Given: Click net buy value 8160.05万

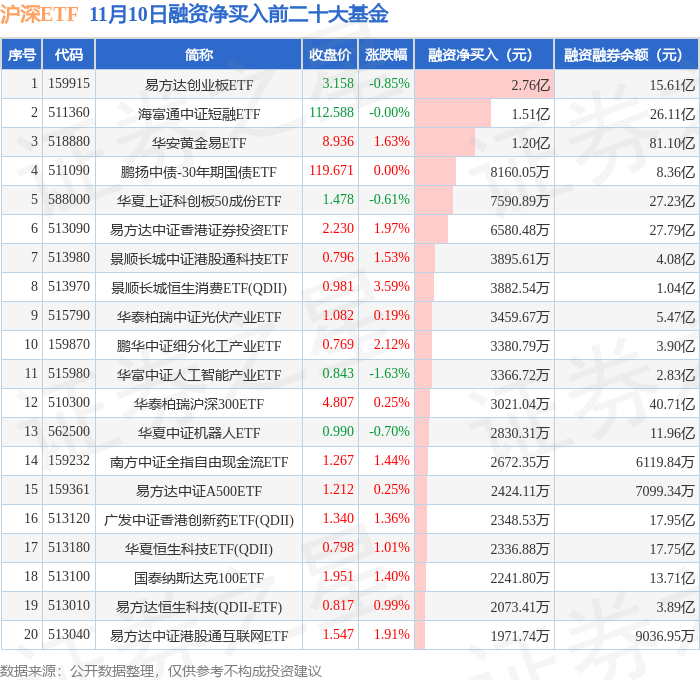Looking at the screenshot, I should (x=520, y=172).
